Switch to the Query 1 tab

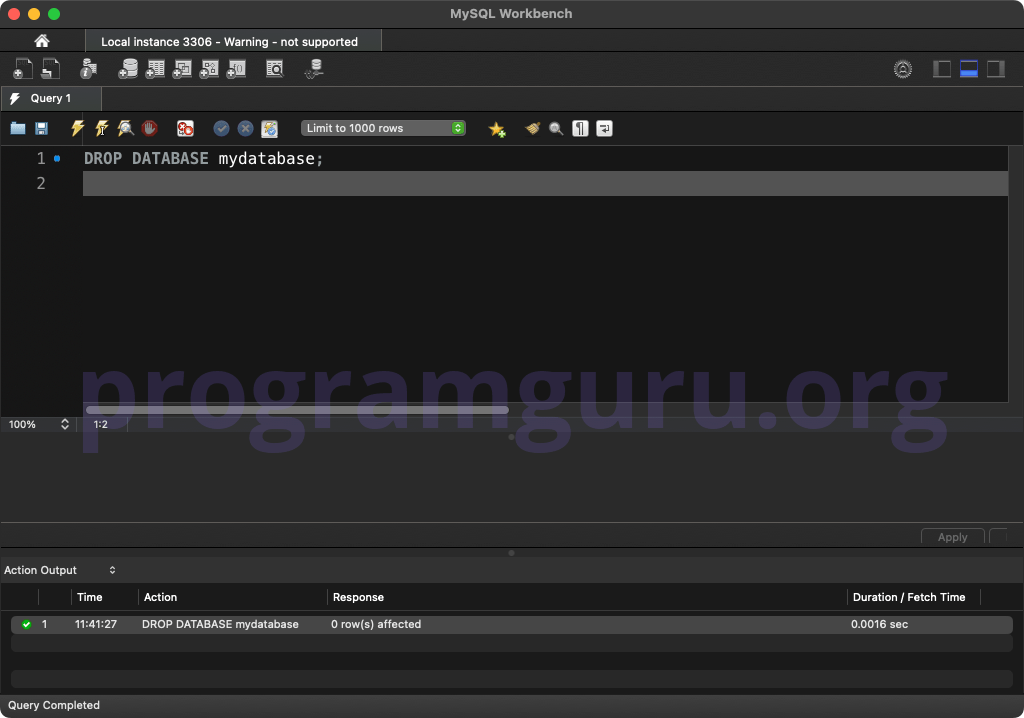[51, 98]
